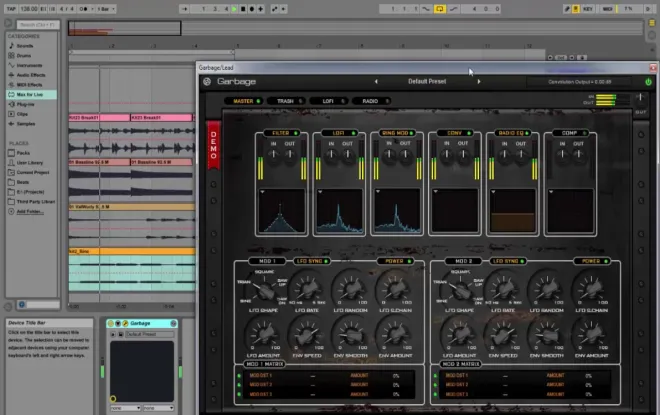Select Drums category in browser
This screenshot has height=415, width=660.
click(24, 56)
